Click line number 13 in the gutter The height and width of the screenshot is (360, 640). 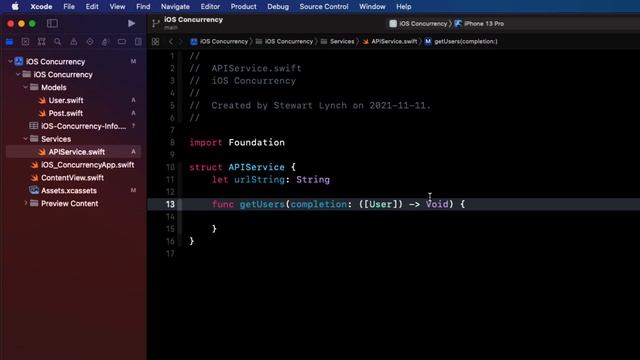(170, 204)
